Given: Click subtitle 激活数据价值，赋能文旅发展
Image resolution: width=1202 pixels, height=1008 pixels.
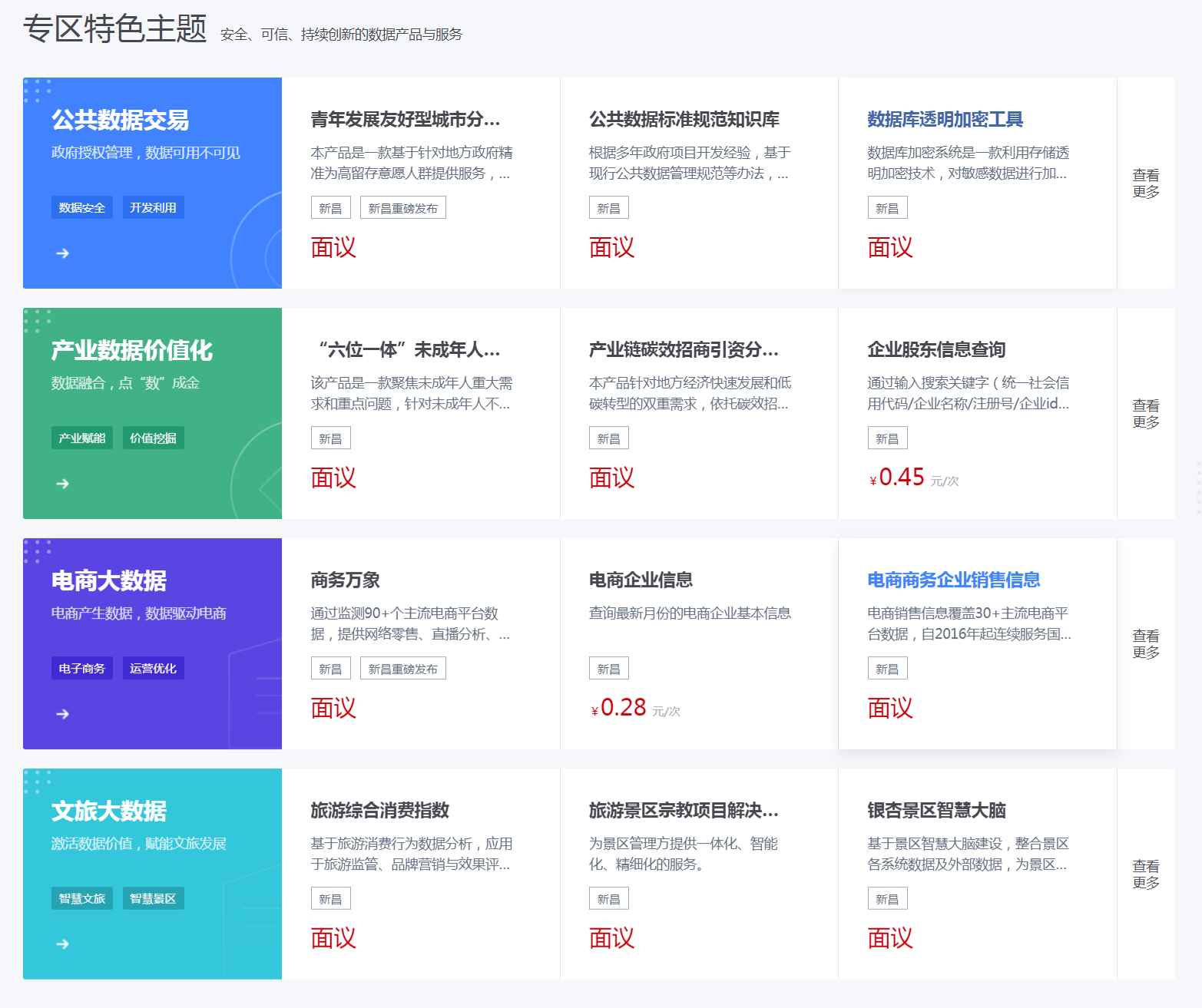Looking at the screenshot, I should (x=139, y=844).
